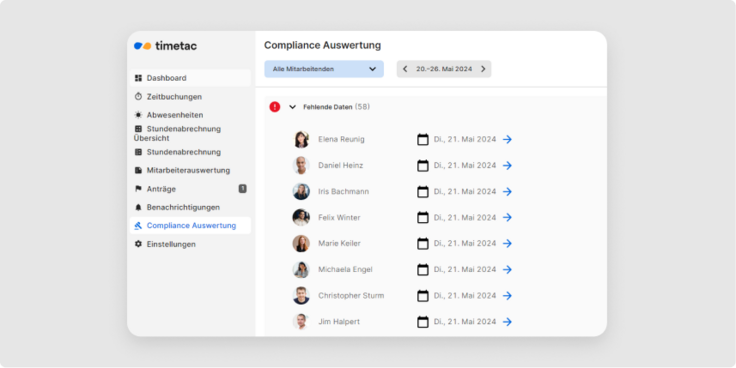Viewport: 736px width, 368px height.
Task: Click the Zeitbuchungen stopwatch icon
Action: pos(138,96)
